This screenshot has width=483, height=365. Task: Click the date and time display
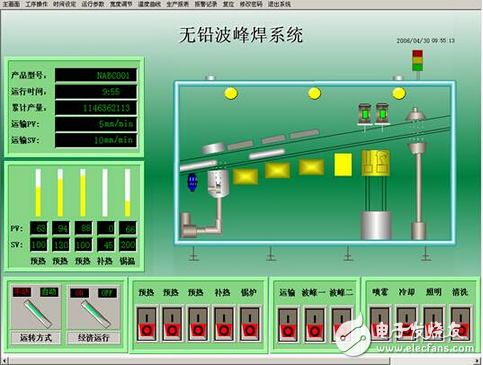[x=426, y=41]
